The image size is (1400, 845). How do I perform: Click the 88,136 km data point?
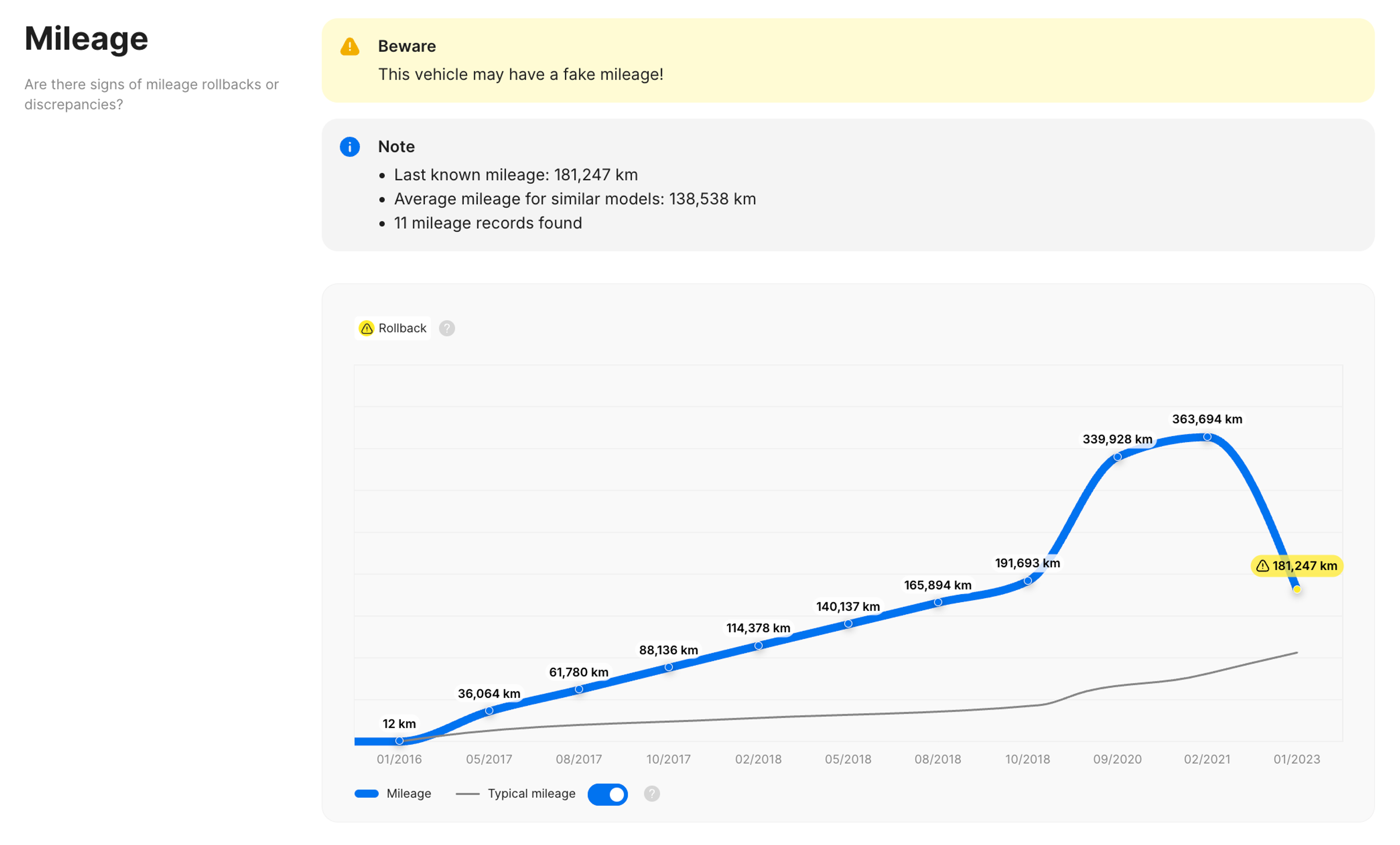click(669, 667)
